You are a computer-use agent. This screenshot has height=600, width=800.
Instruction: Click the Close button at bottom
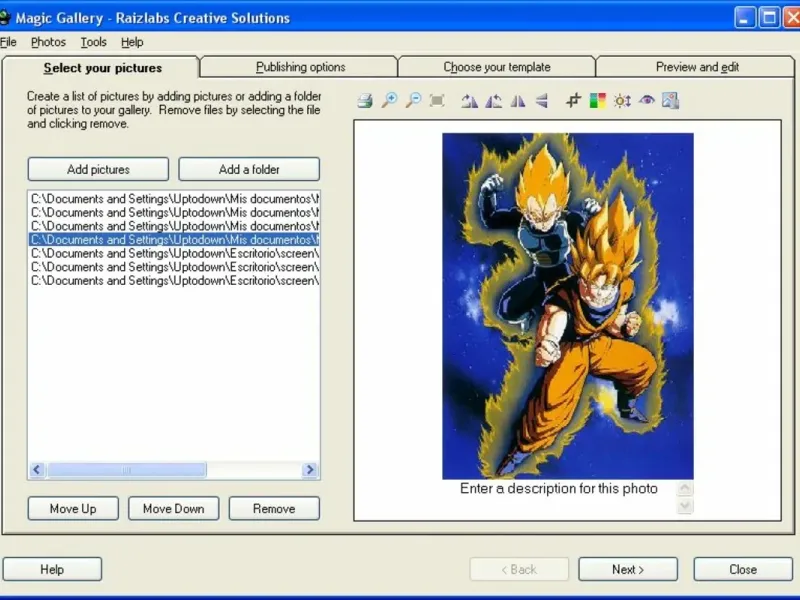point(743,569)
